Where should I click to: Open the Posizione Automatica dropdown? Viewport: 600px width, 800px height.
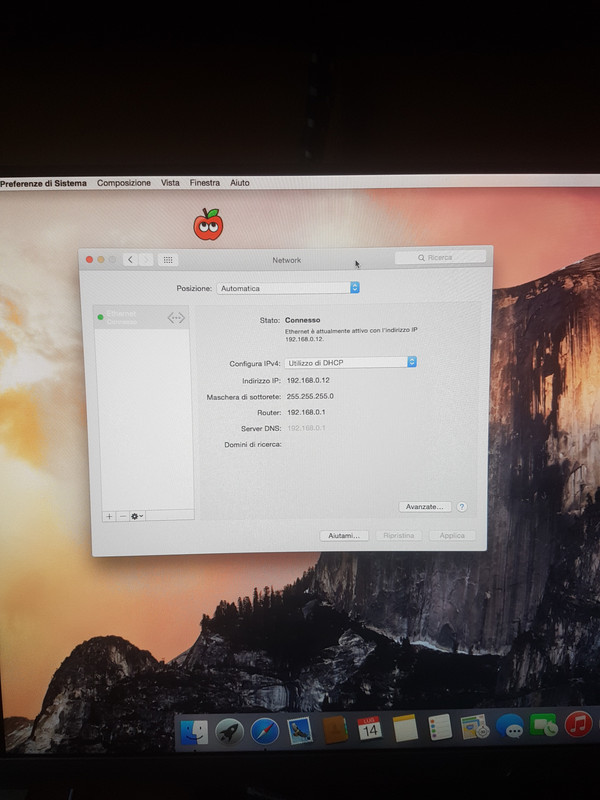coord(288,288)
